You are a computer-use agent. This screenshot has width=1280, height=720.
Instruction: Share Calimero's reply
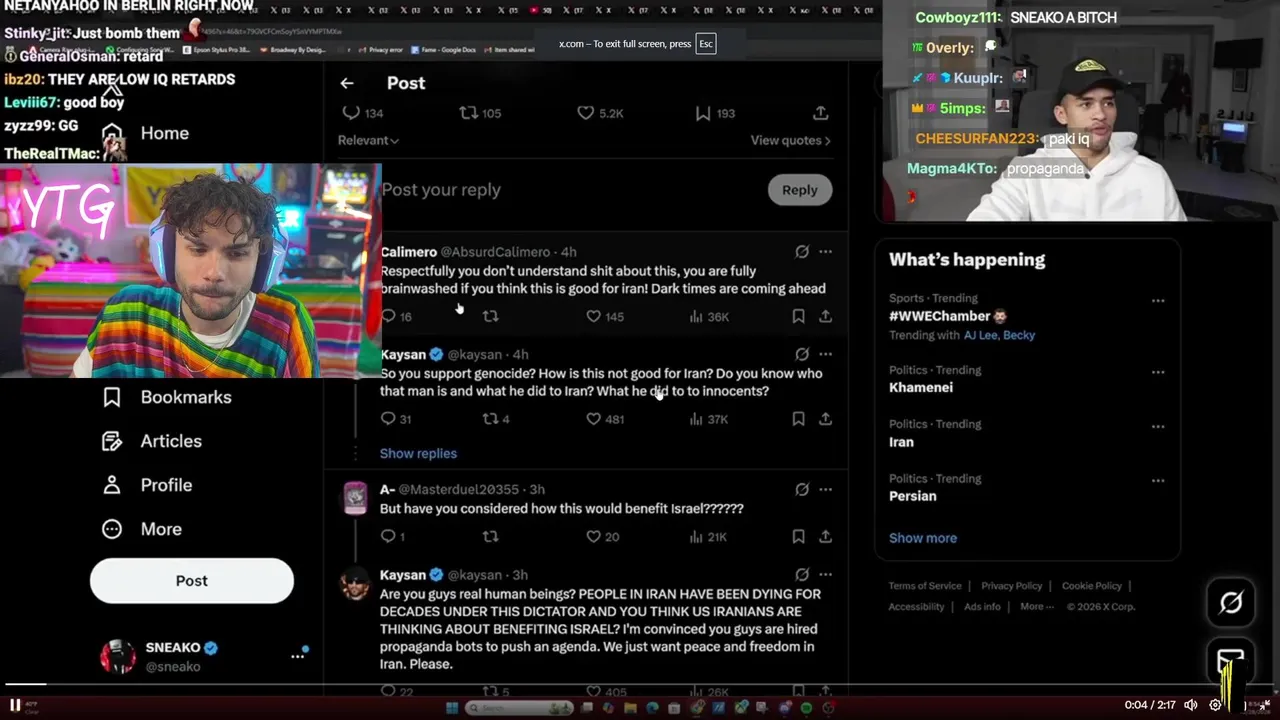(x=825, y=316)
